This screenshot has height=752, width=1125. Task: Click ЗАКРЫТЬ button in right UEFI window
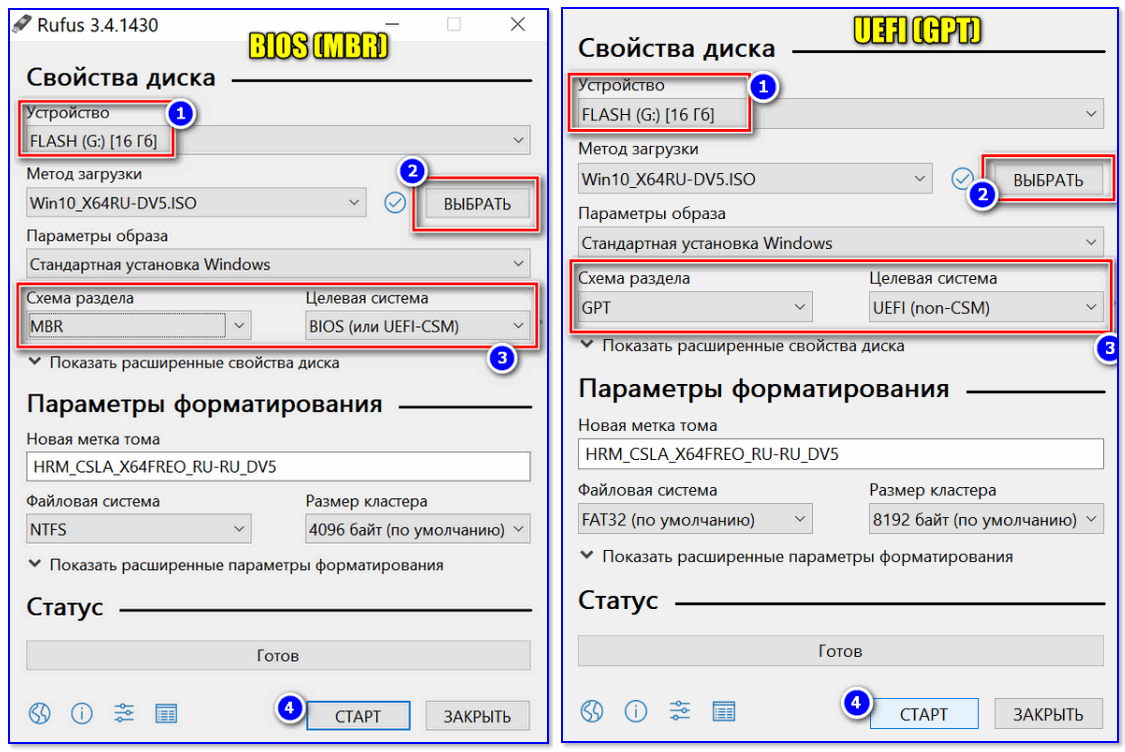(1048, 713)
